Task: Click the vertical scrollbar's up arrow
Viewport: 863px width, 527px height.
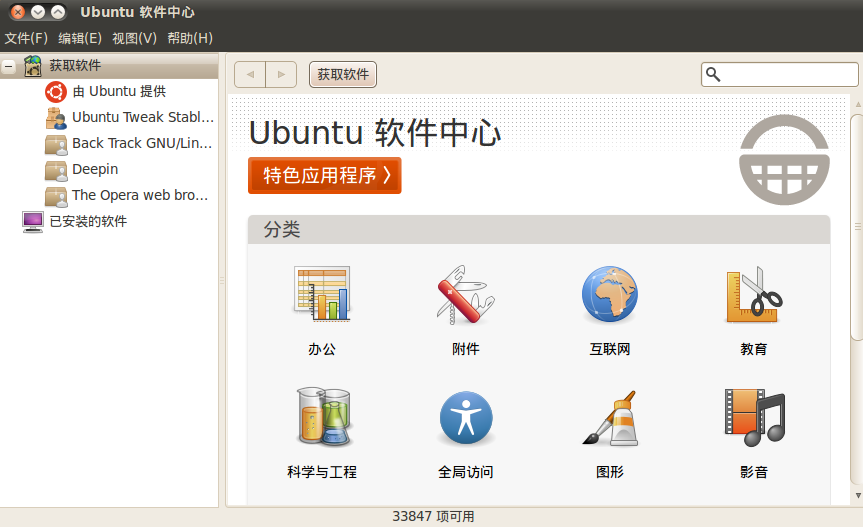Action: [x=857, y=104]
